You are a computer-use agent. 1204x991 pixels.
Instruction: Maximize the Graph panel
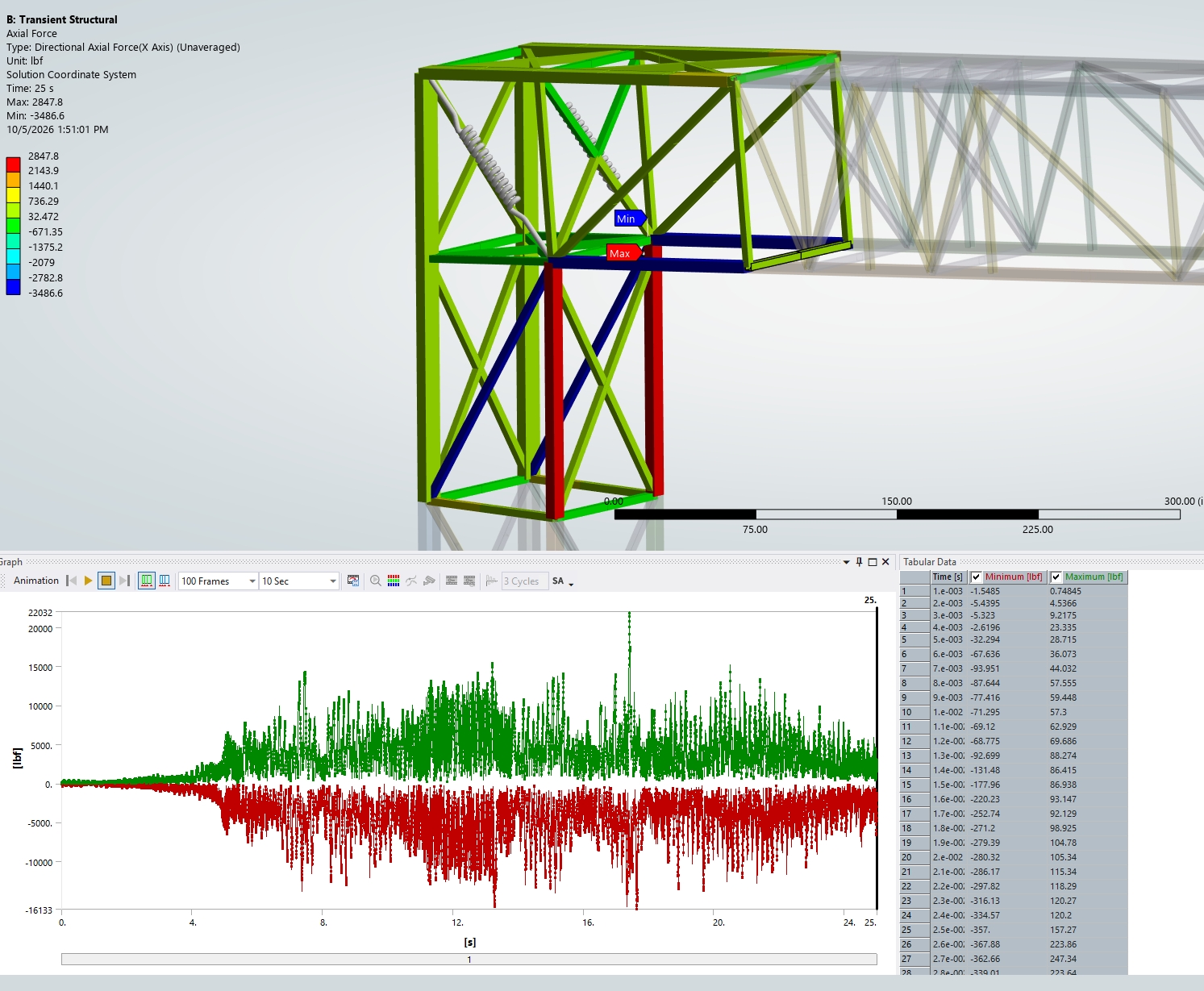click(873, 562)
